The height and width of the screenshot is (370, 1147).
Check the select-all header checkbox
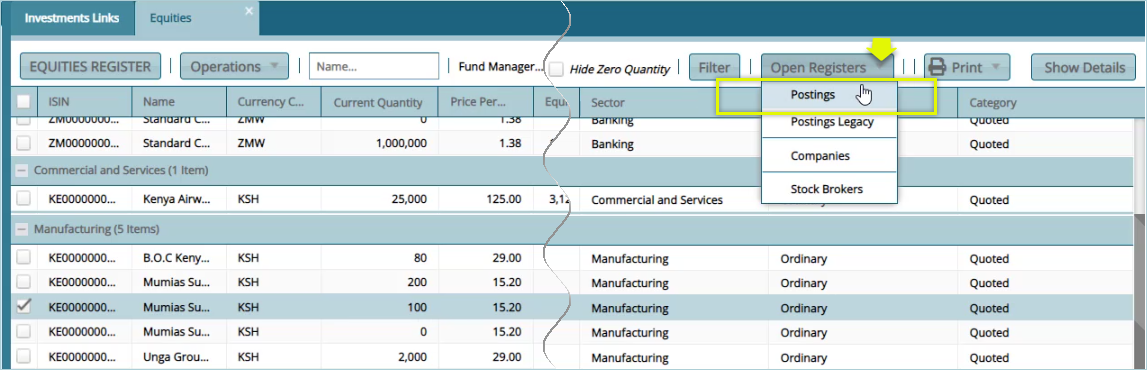click(24, 102)
